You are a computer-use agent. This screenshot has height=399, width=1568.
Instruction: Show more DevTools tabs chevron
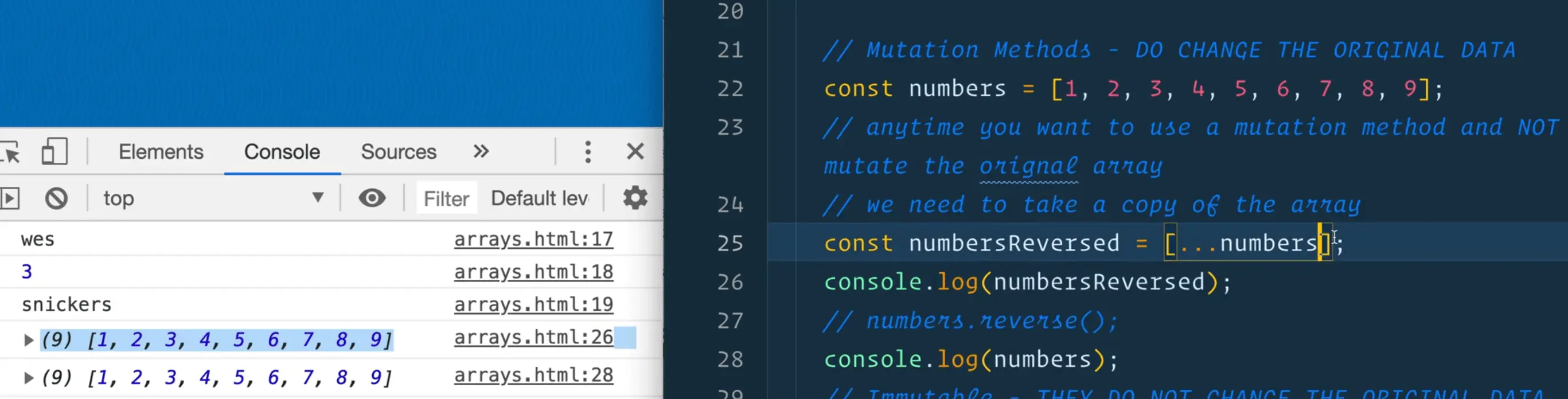click(x=481, y=151)
